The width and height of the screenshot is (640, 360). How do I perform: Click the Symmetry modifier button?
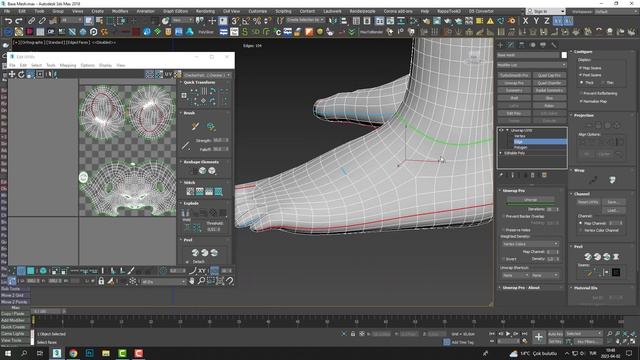[514, 90]
